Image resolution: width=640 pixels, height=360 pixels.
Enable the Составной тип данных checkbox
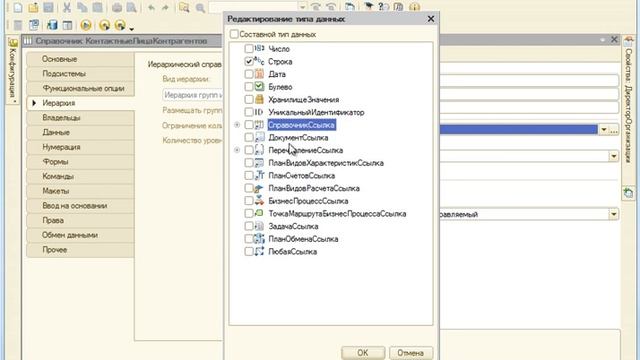coord(234,34)
